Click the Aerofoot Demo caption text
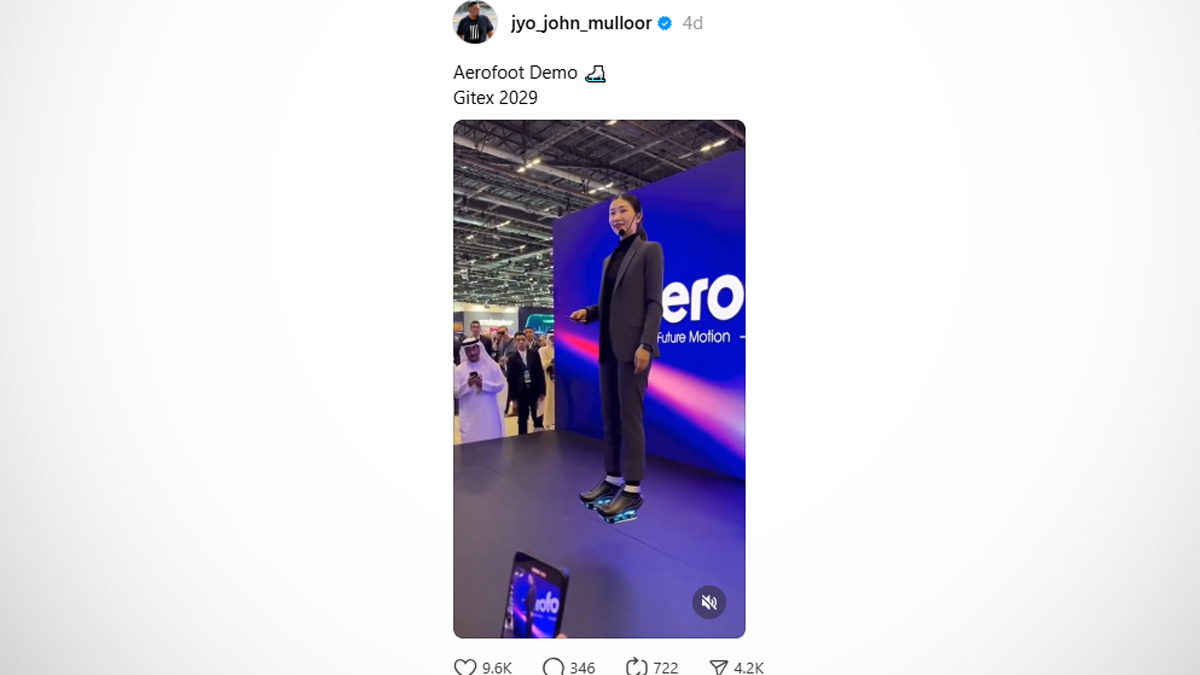The width and height of the screenshot is (1200, 675). [515, 73]
